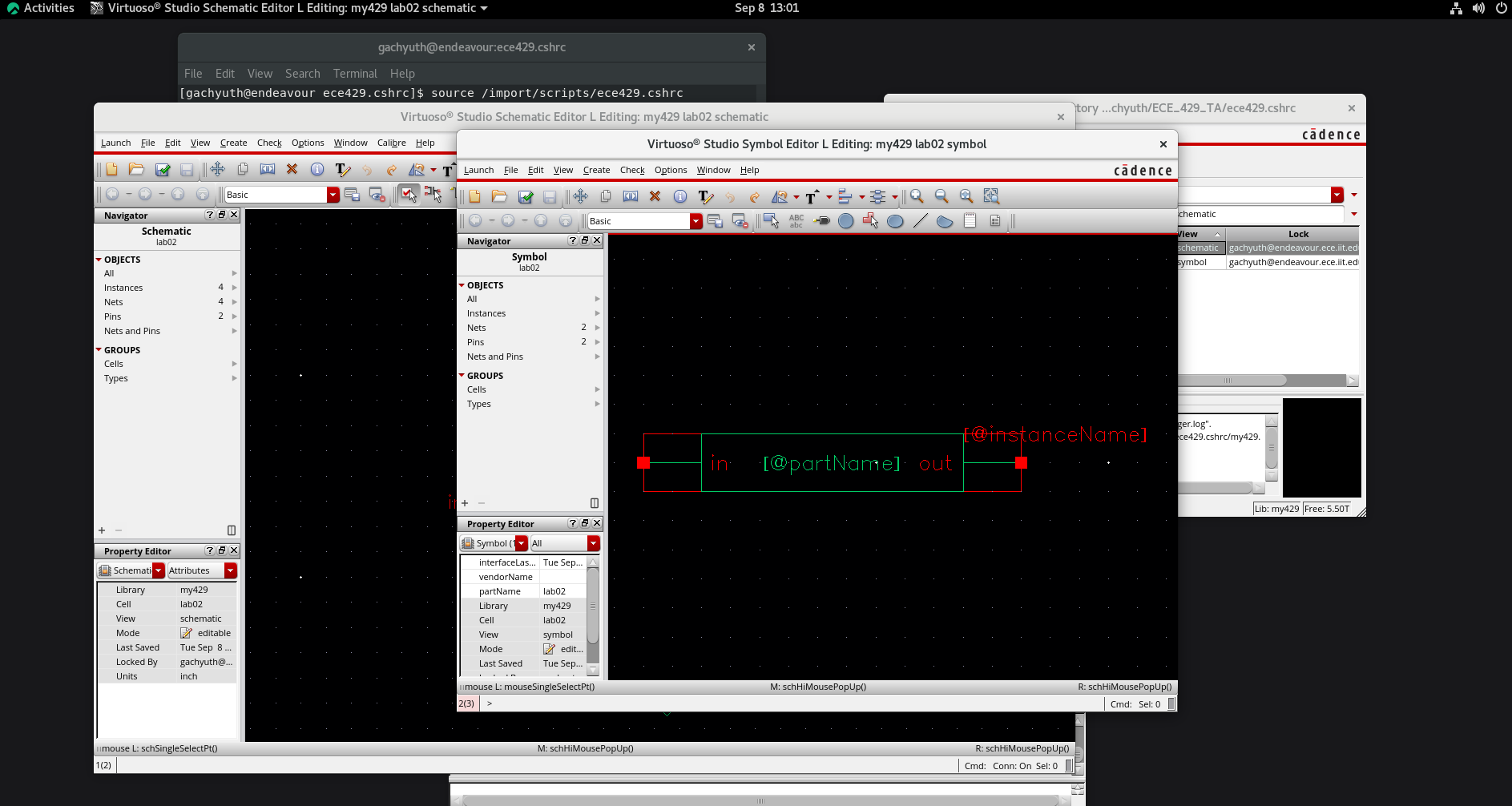1512x806 pixels.
Task: Float the Symbol Editor Property Editor panel
Action: tap(585, 523)
